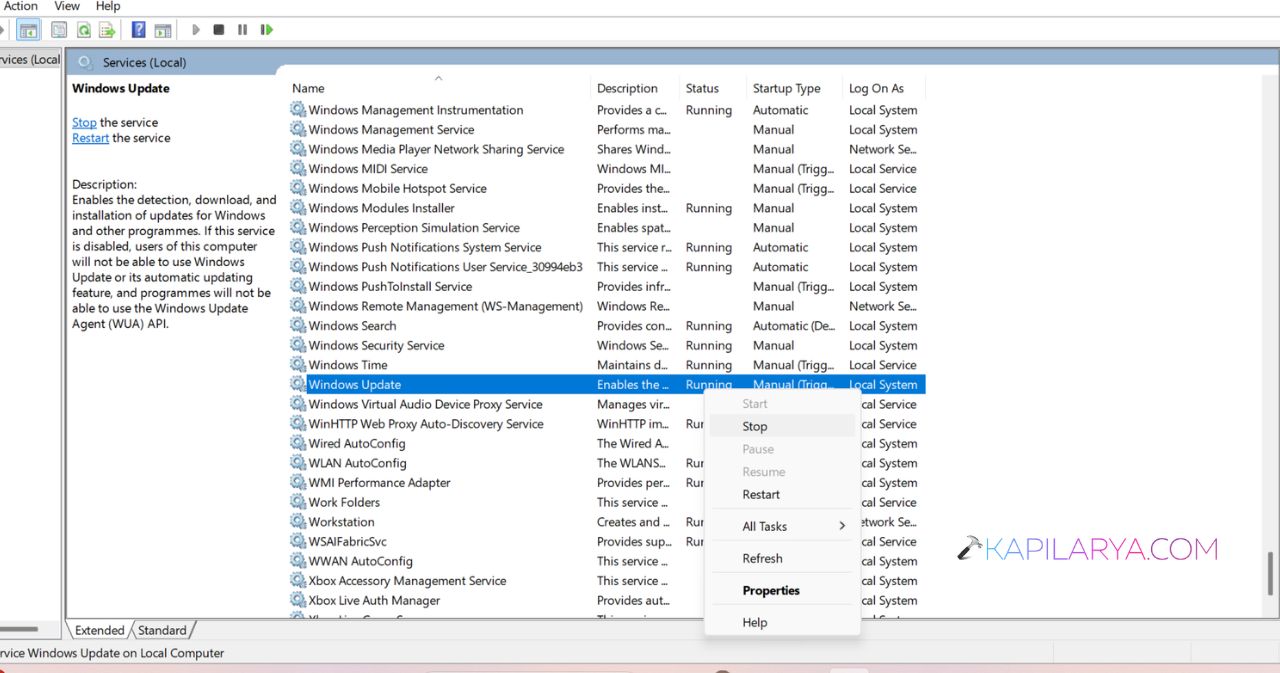Viewport: 1280px width, 673px height.
Task: Click the console tree horizontal scrollbar
Action: click(x=20, y=630)
